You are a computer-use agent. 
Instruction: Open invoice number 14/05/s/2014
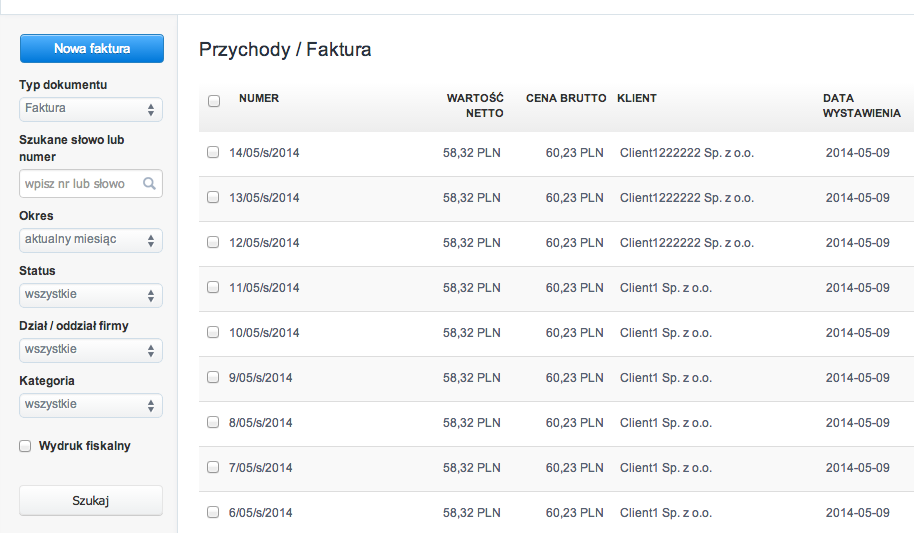(x=264, y=153)
